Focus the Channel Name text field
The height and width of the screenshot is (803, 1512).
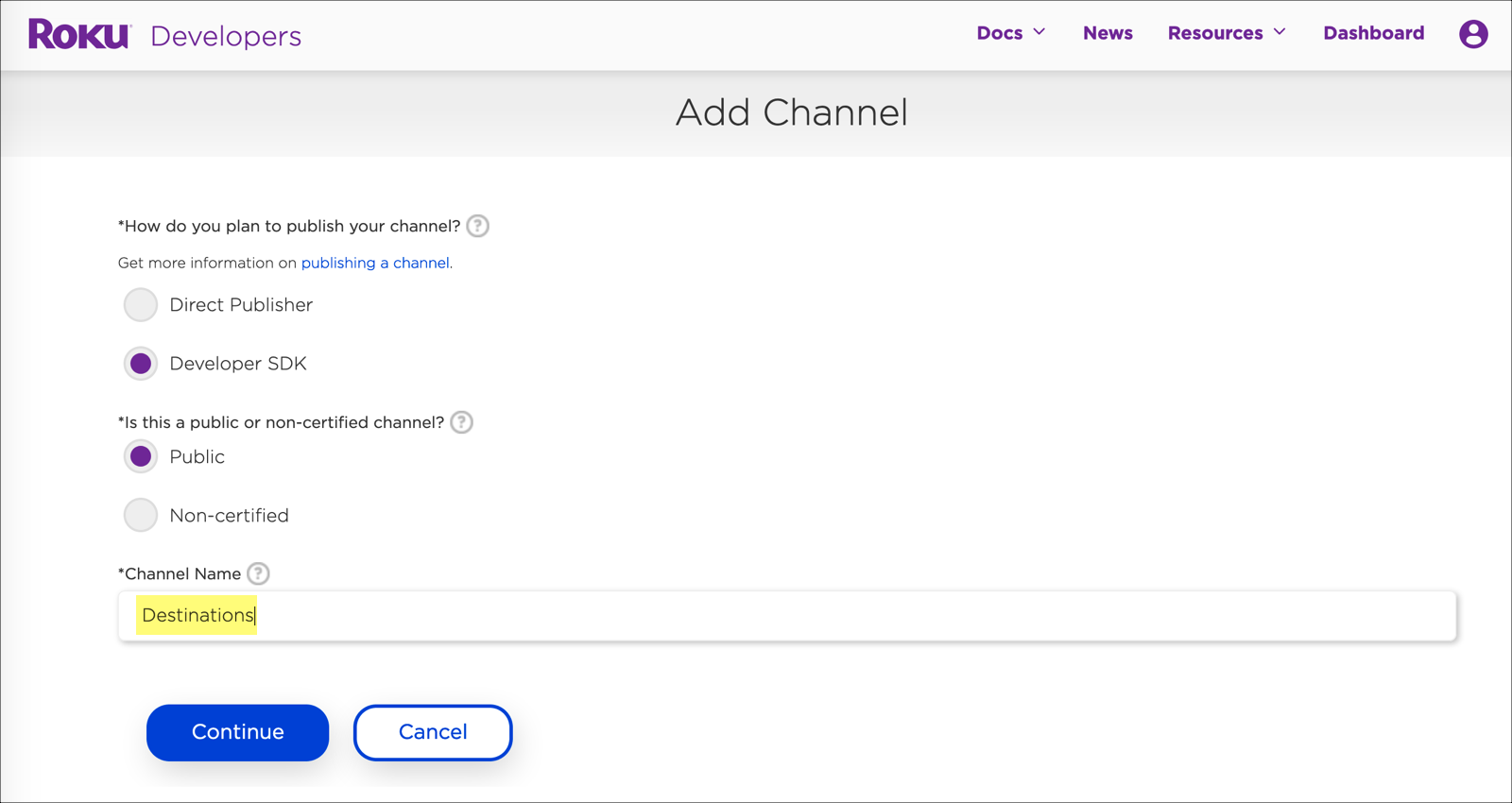coord(786,616)
